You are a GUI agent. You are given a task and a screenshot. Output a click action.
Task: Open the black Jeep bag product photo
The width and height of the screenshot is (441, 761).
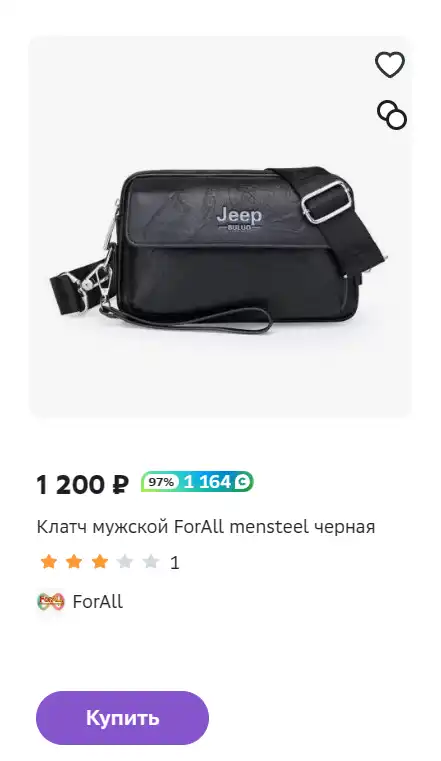(220, 227)
